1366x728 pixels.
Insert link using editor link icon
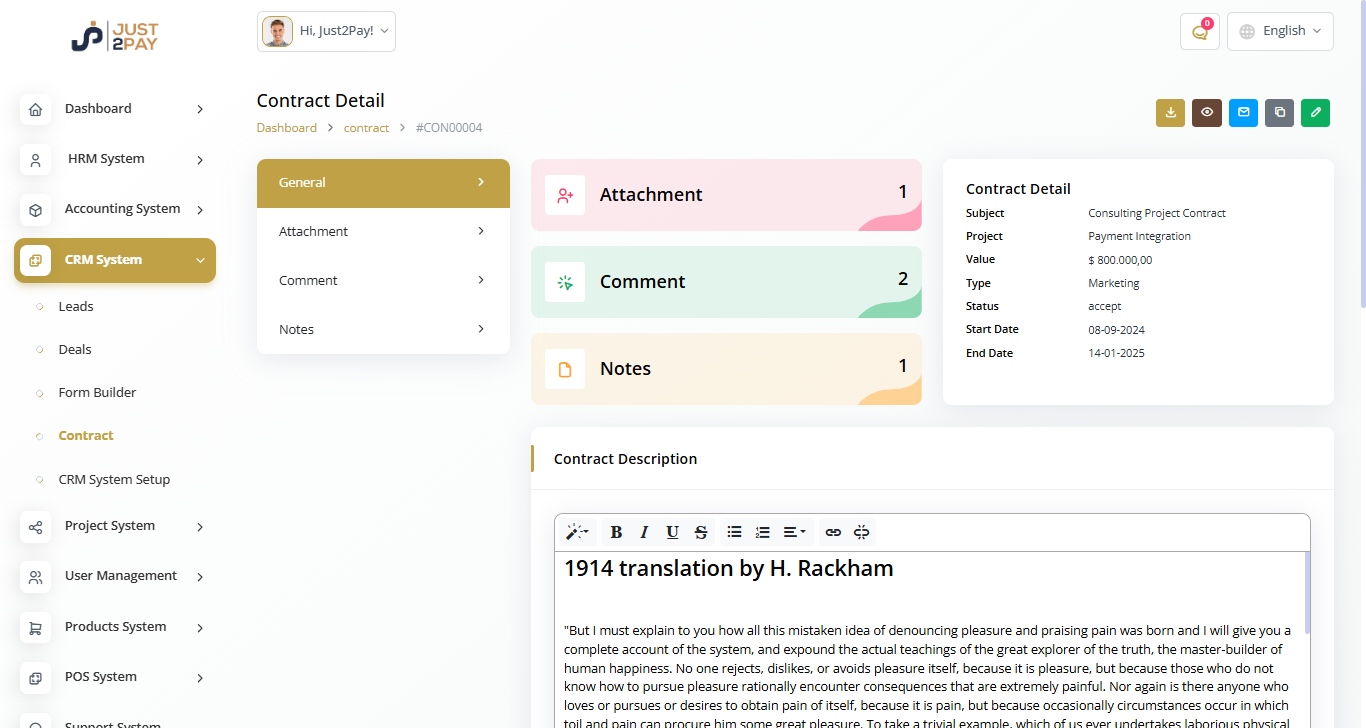(x=833, y=532)
